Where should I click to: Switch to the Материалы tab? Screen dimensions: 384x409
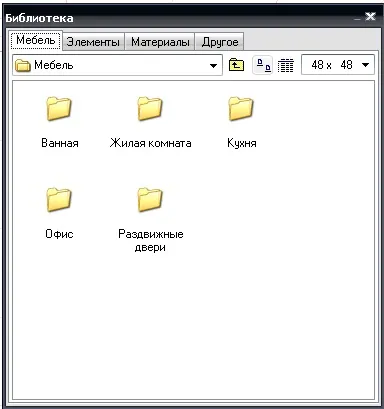[x=160, y=42]
